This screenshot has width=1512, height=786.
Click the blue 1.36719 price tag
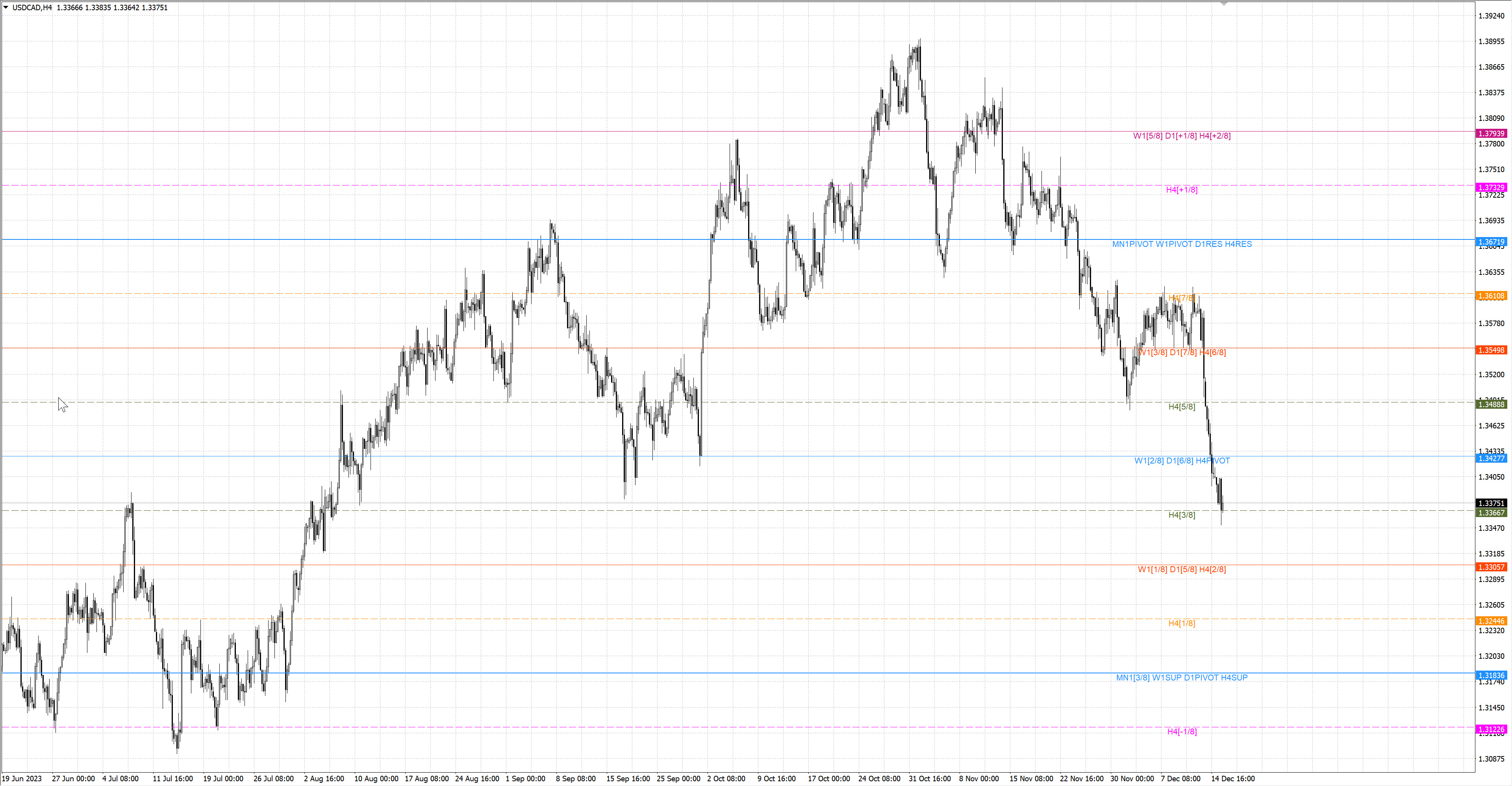tap(1491, 242)
